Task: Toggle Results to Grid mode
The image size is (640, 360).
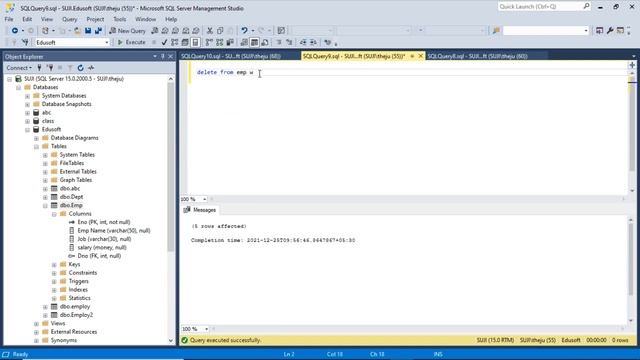Action: [x=254, y=42]
